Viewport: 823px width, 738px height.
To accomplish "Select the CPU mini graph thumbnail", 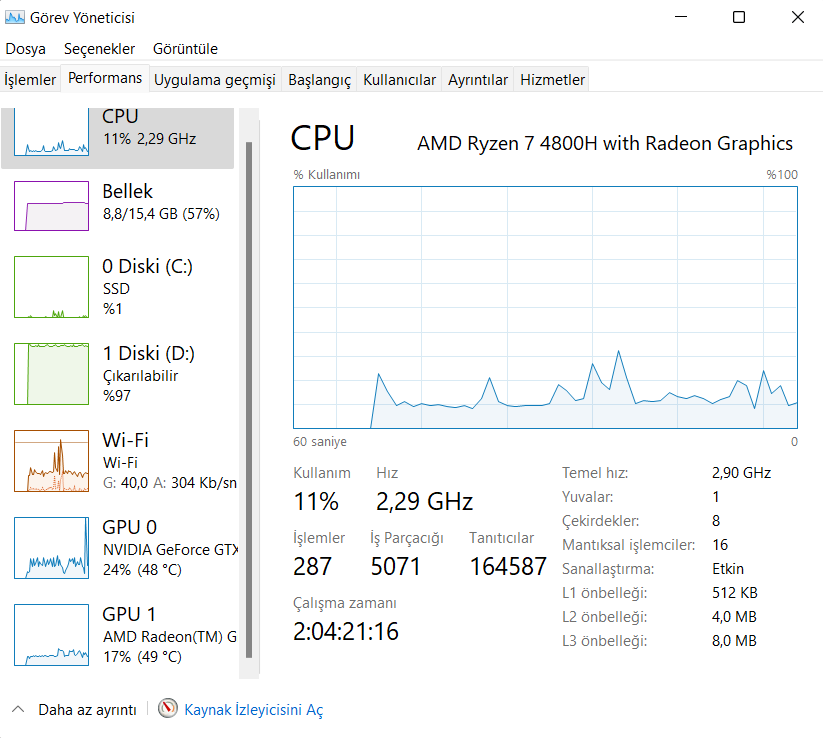I will (50, 131).
